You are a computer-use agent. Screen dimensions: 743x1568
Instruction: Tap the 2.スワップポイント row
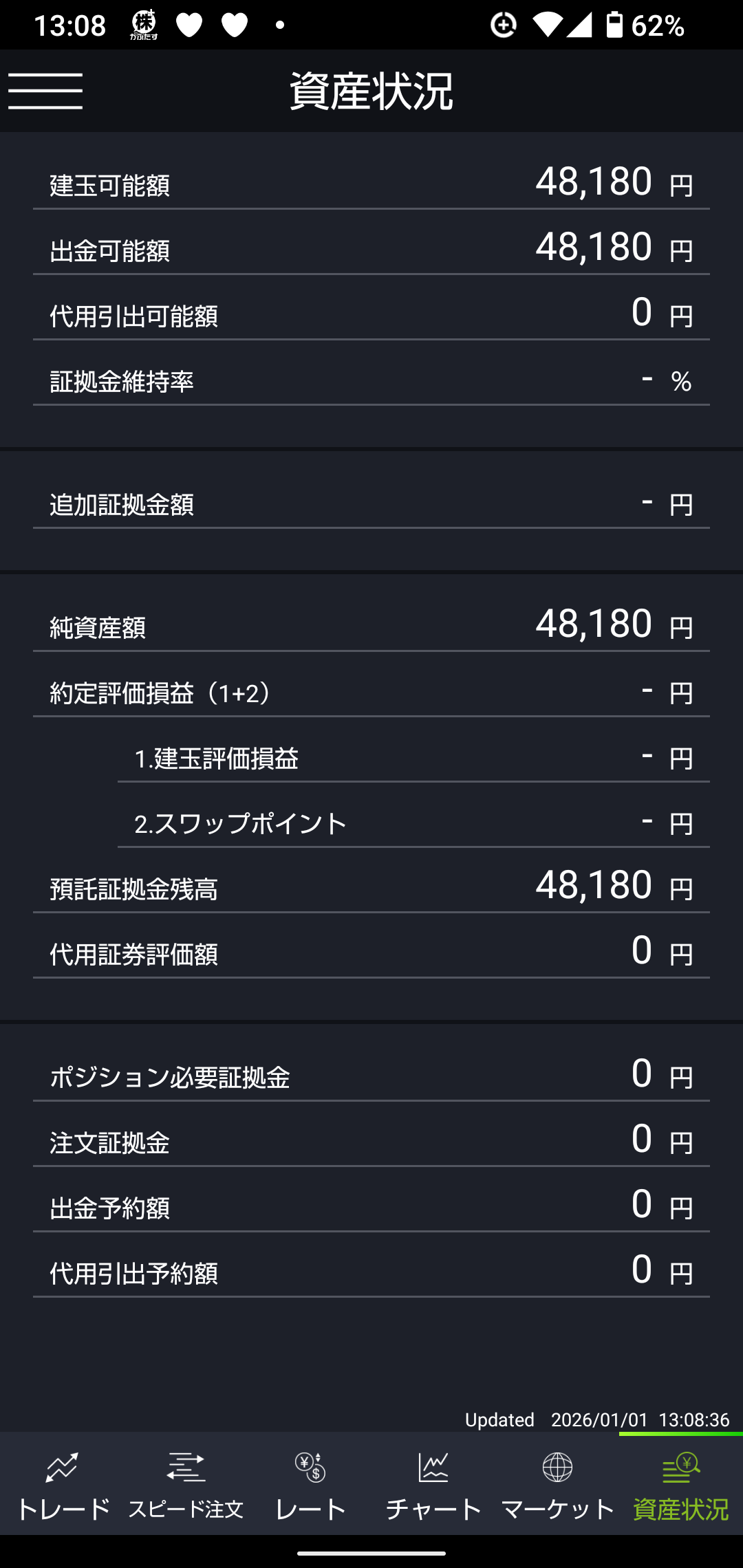pos(413,823)
